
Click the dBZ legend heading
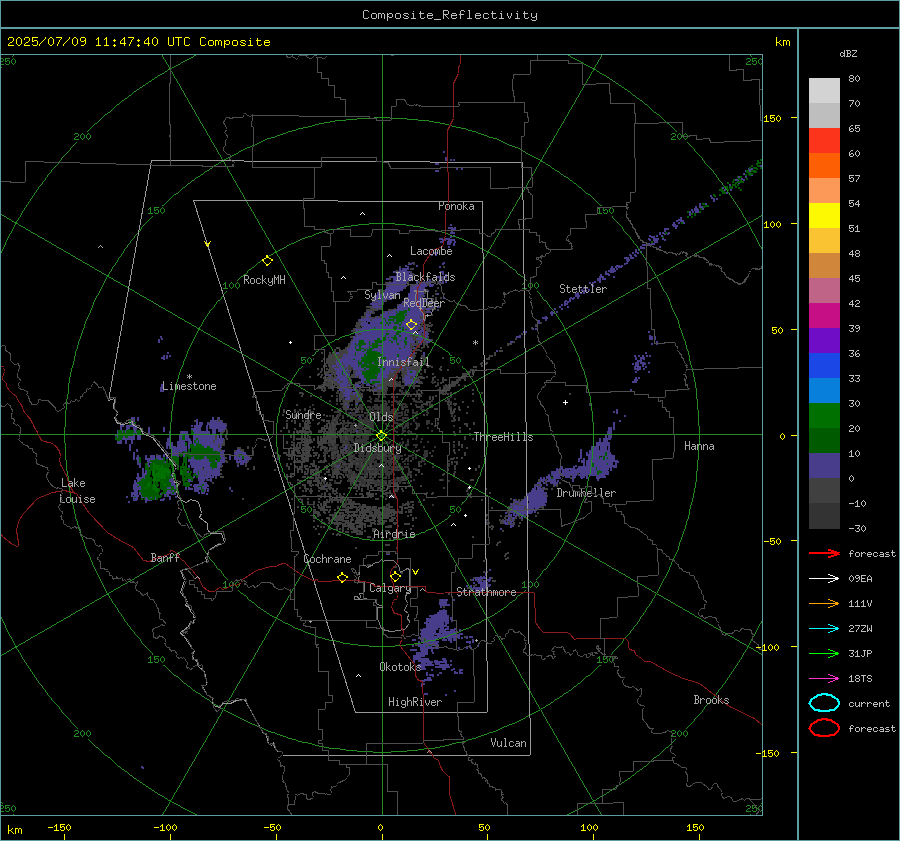click(x=848, y=54)
